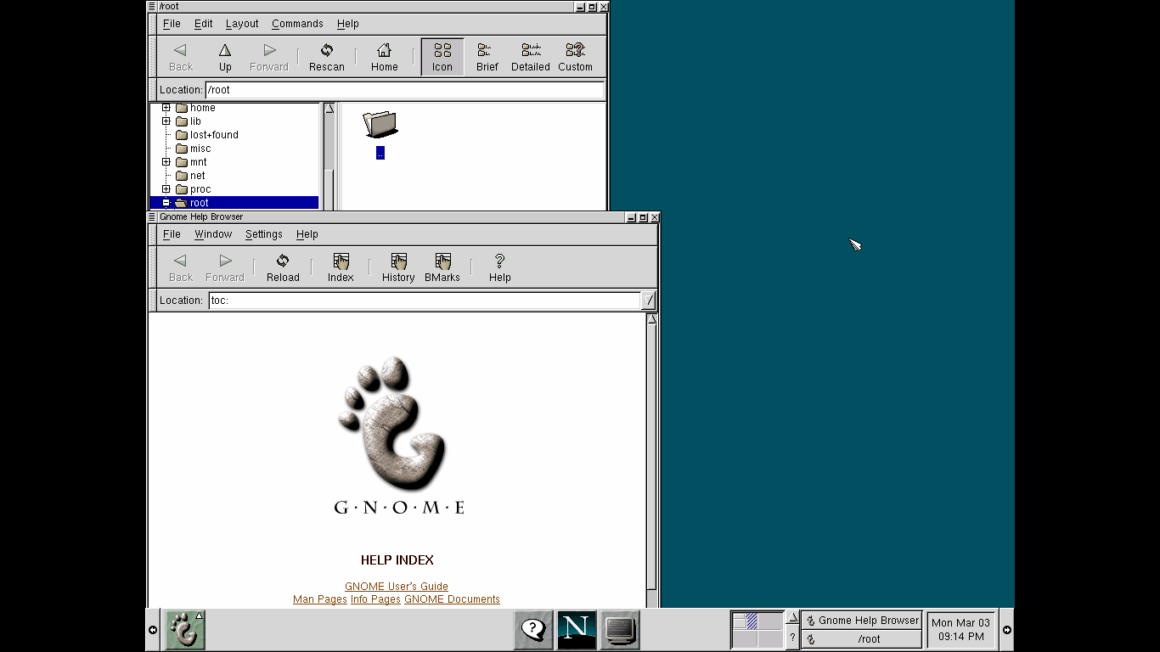Image resolution: width=1160 pixels, height=652 pixels.
Task: Open Help Browser Help menu
Action: [x=307, y=234]
